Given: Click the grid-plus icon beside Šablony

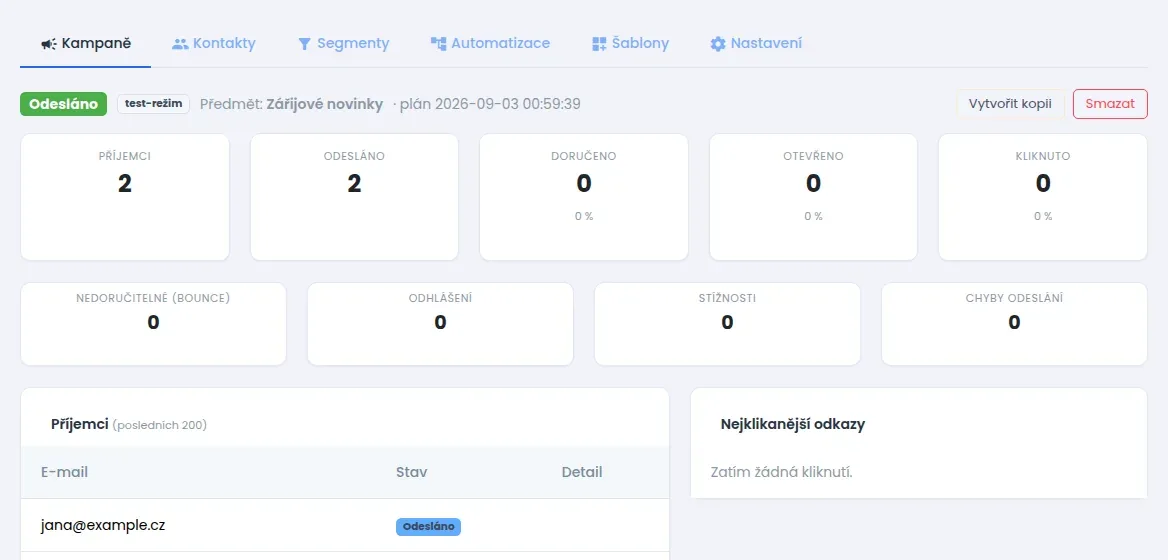Looking at the screenshot, I should point(600,44).
